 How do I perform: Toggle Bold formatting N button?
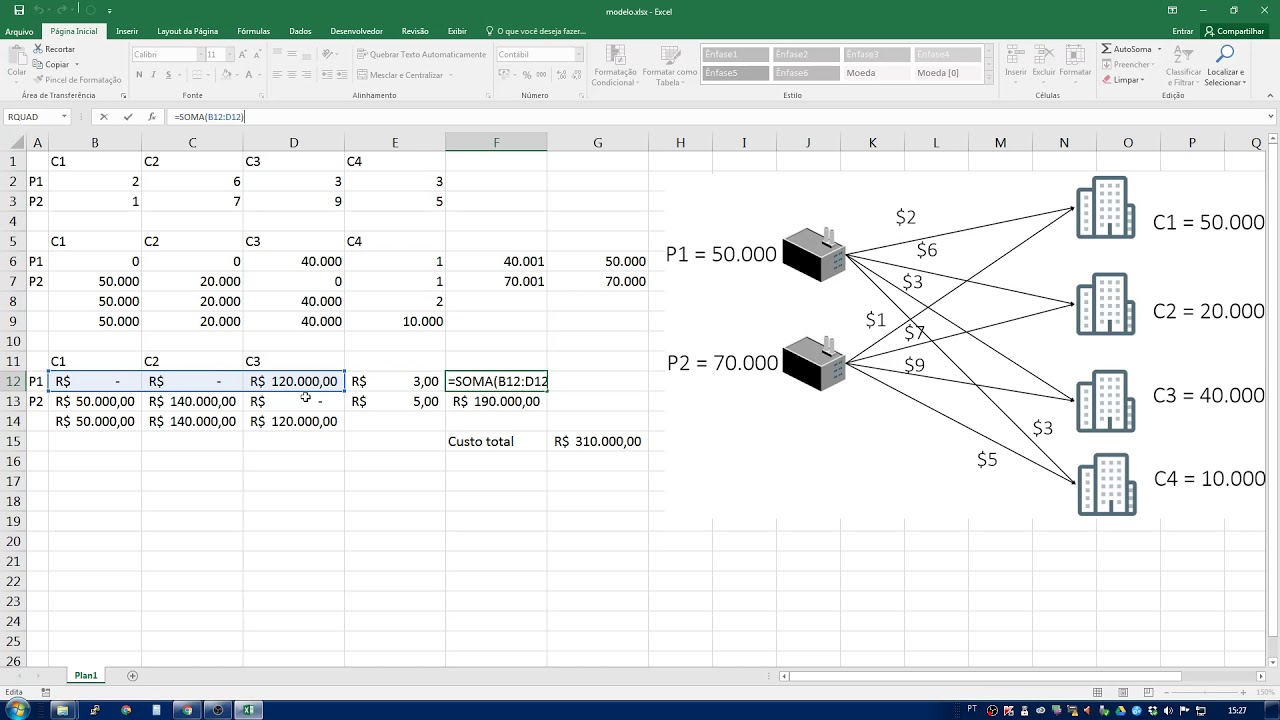tap(139, 75)
